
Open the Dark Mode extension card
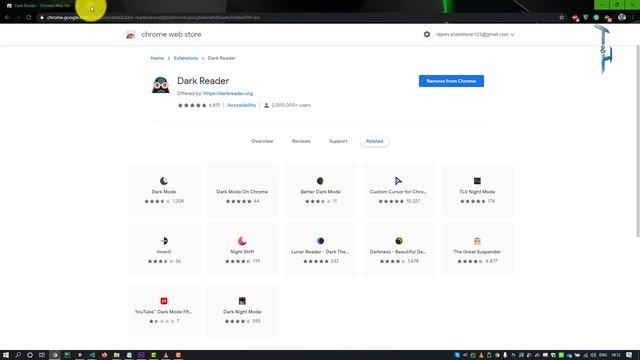[x=164, y=190]
